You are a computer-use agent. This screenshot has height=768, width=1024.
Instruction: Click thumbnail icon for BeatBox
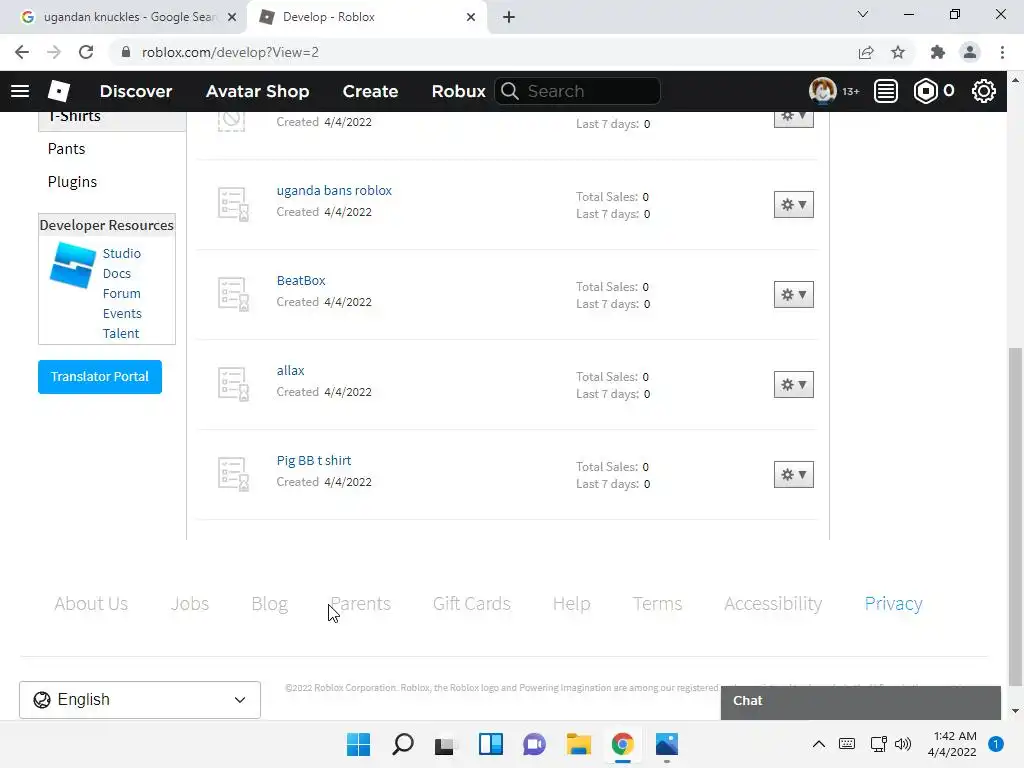(233, 295)
